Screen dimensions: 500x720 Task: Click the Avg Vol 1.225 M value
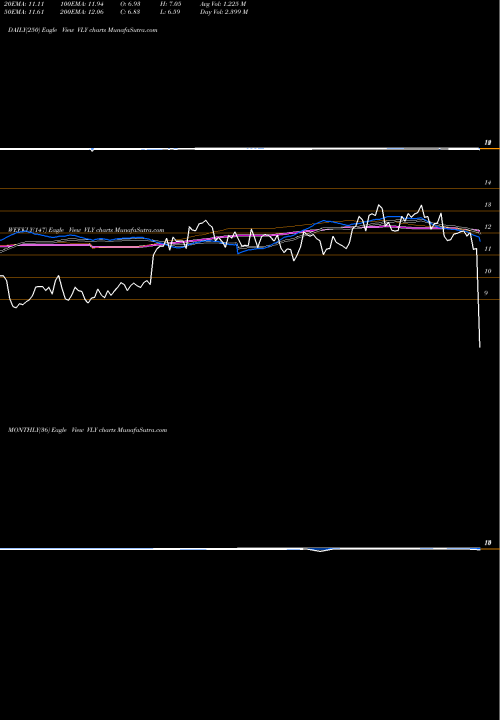(223, 4)
